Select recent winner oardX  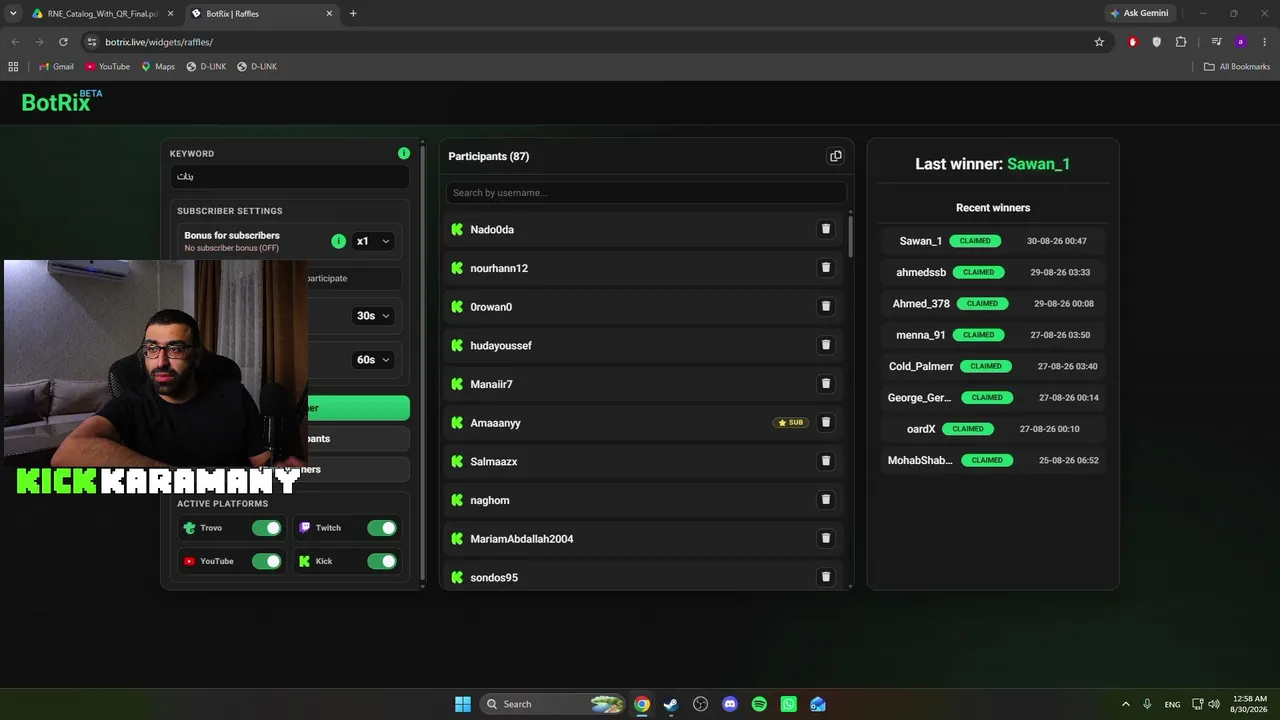click(921, 429)
